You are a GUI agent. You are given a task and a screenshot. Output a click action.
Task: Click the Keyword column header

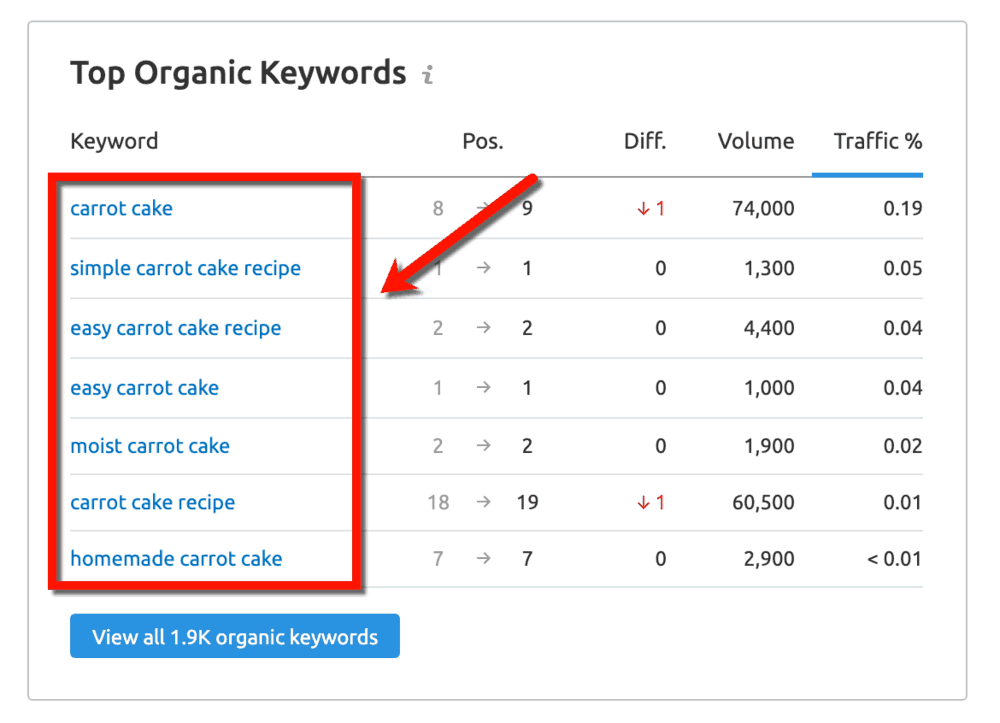pos(114,141)
